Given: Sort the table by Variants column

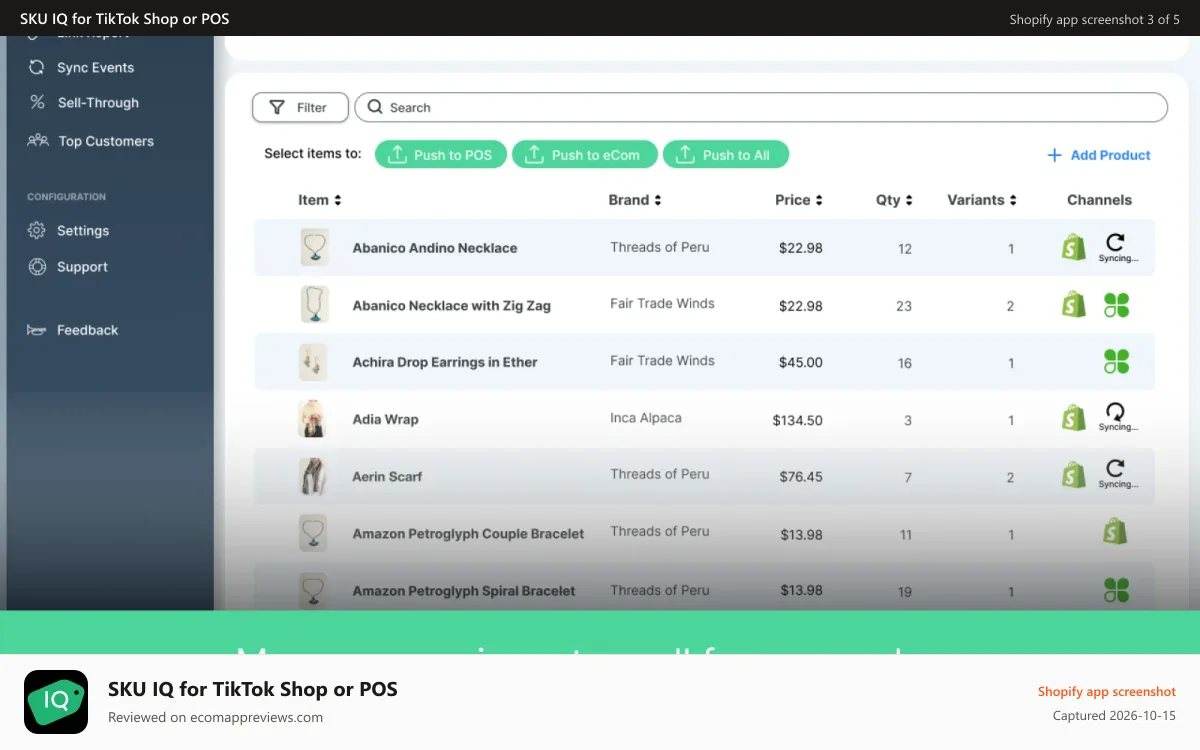Looking at the screenshot, I should tap(982, 200).
